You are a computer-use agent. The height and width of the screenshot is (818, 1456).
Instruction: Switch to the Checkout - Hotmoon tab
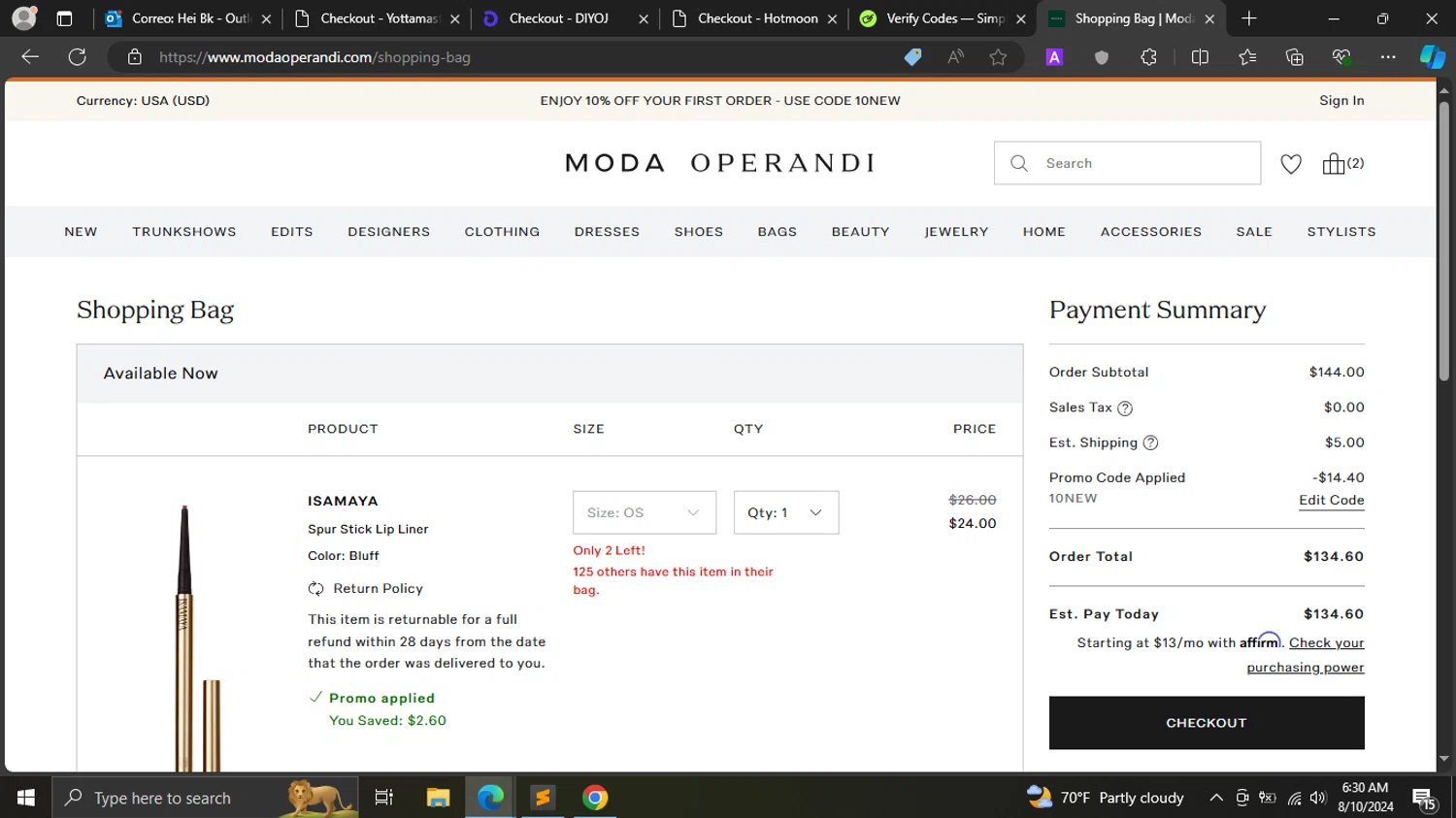tap(754, 18)
